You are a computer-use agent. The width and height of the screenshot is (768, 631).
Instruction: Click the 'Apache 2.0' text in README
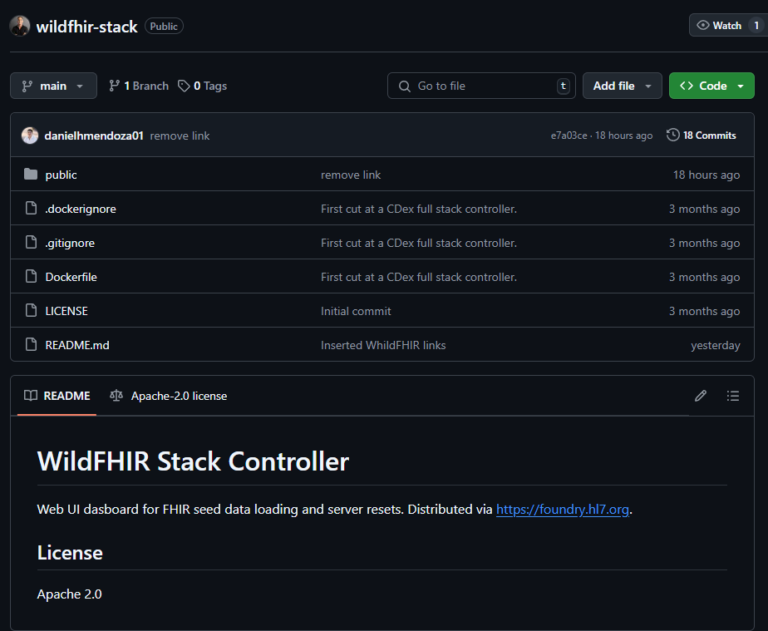(x=70, y=594)
